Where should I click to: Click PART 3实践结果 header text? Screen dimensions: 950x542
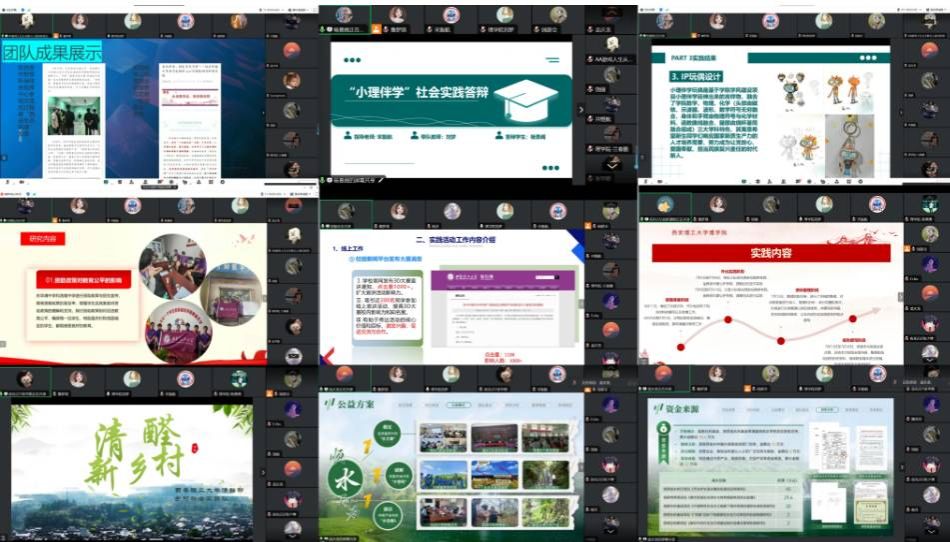pyautogui.click(x=694, y=58)
